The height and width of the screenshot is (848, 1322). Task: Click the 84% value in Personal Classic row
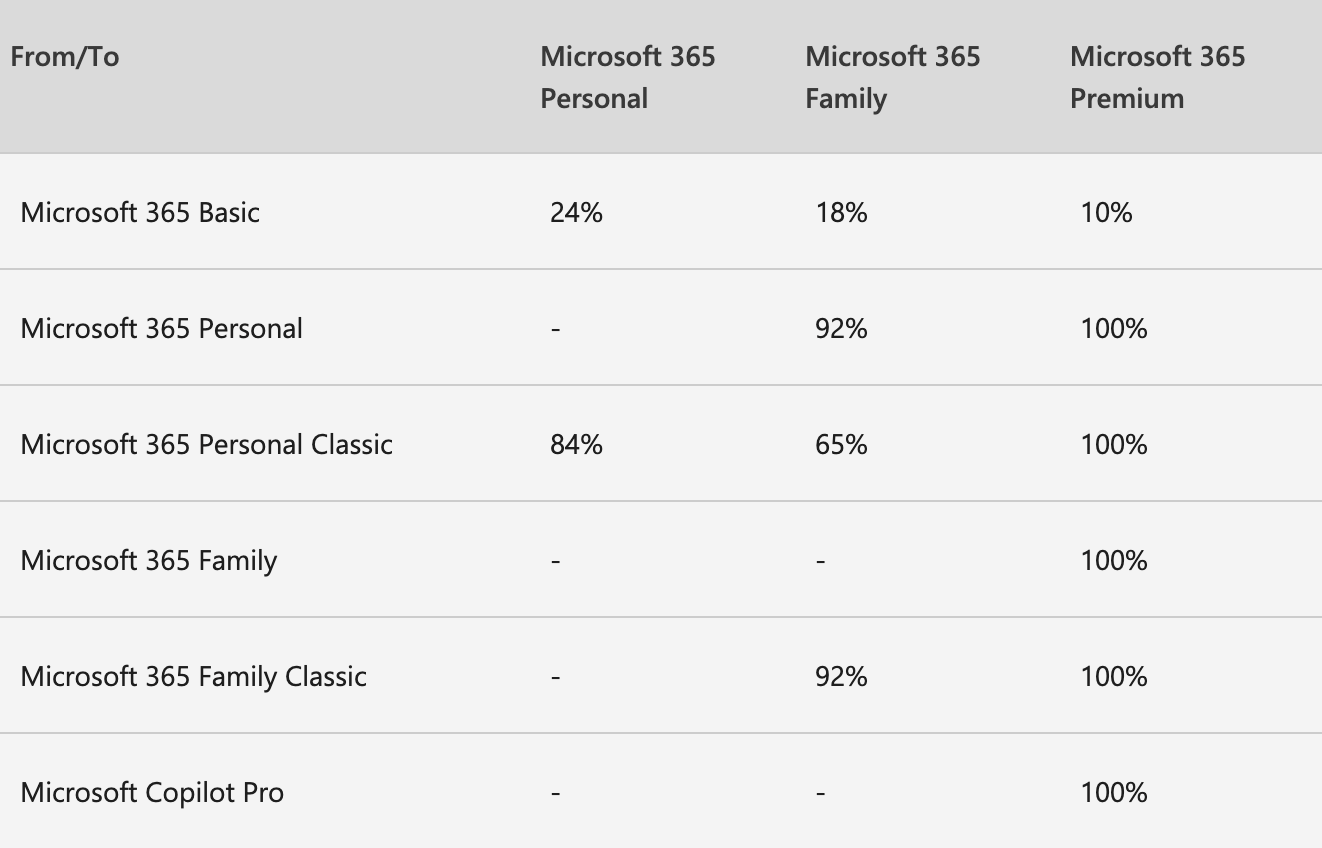point(576,444)
